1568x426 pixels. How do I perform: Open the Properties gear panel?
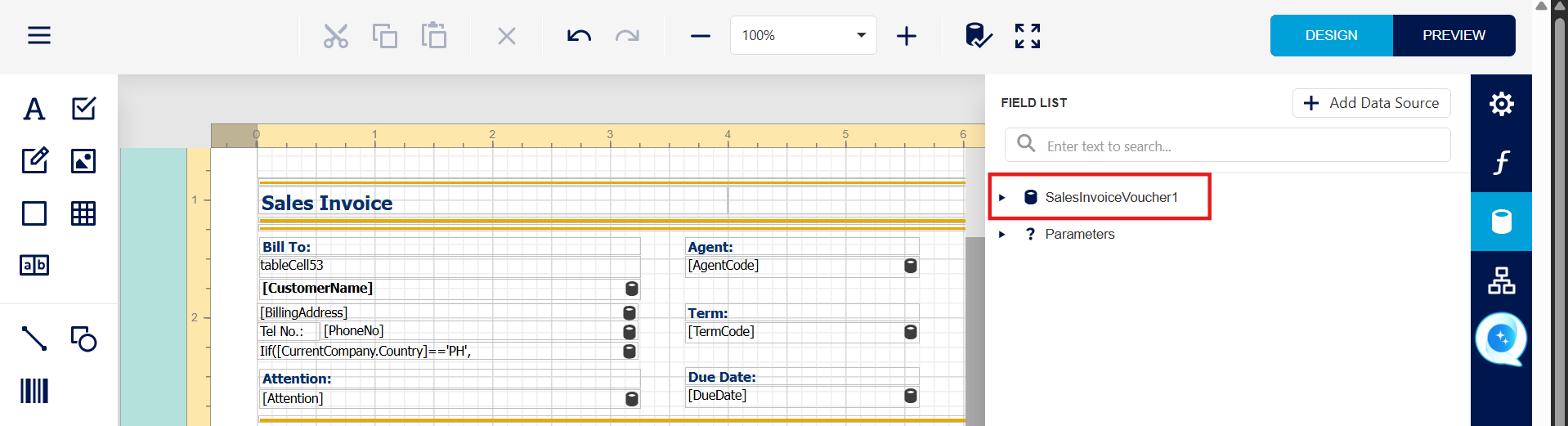1501,104
